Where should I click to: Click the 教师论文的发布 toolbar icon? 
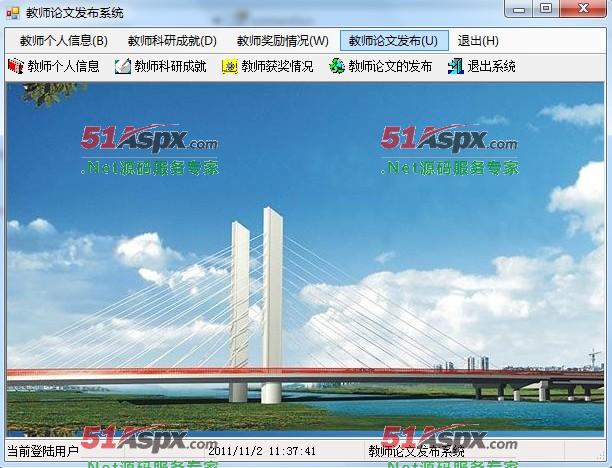(336, 66)
